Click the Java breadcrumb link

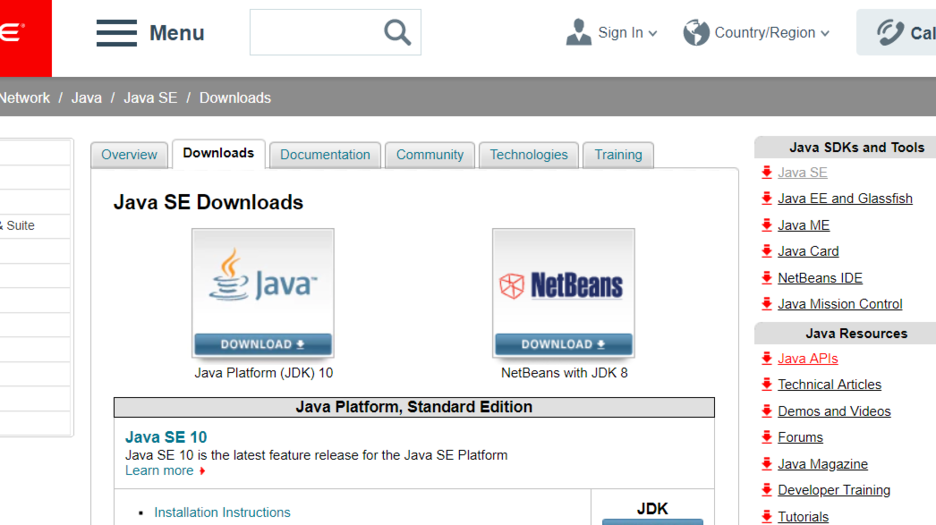[87, 98]
